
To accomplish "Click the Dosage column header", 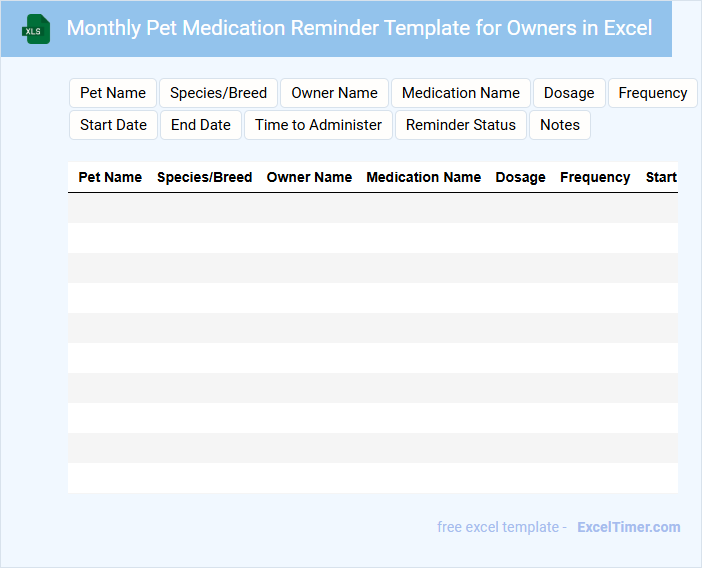I will [x=520, y=177].
